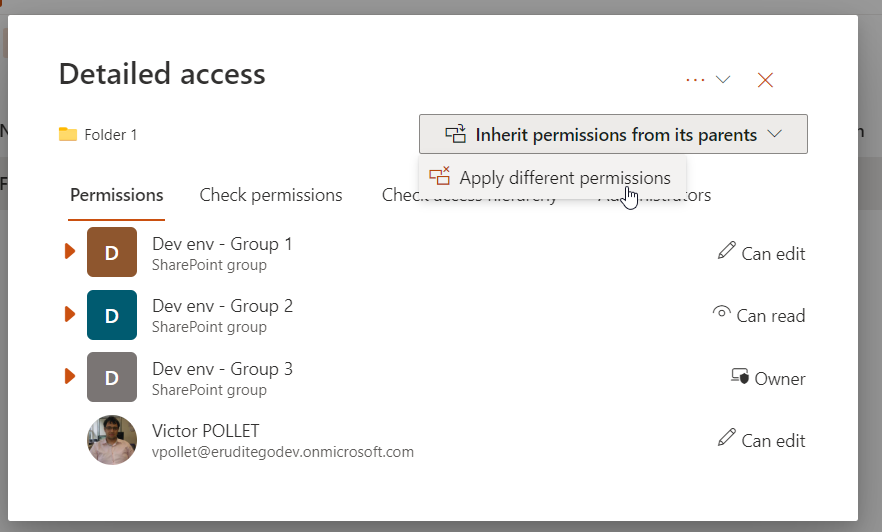Click the pencil icon on Victor POLLET's row

click(727, 438)
